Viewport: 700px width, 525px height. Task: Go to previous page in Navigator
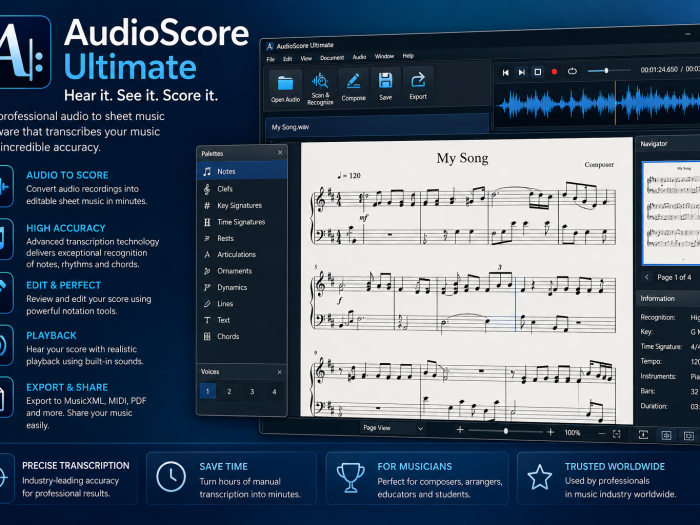(x=647, y=277)
